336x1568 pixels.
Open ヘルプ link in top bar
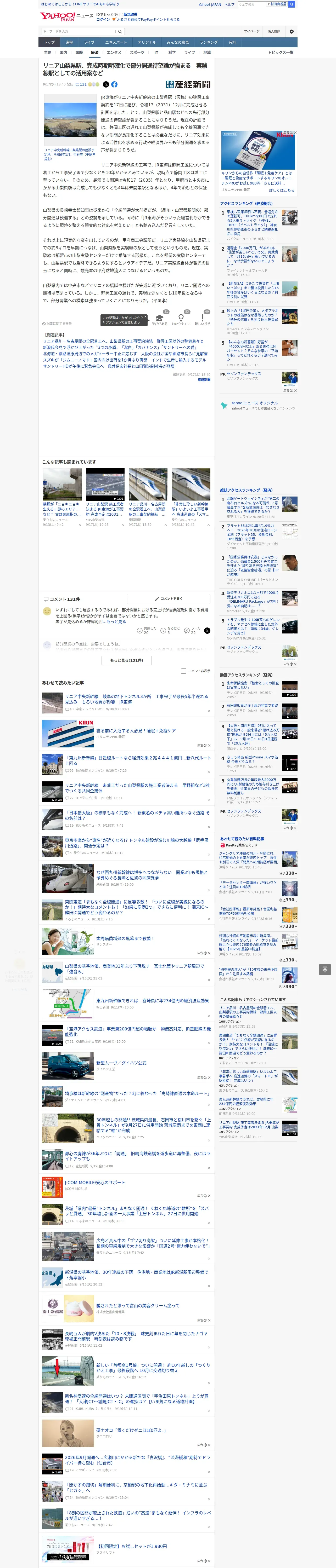pos(229,4)
